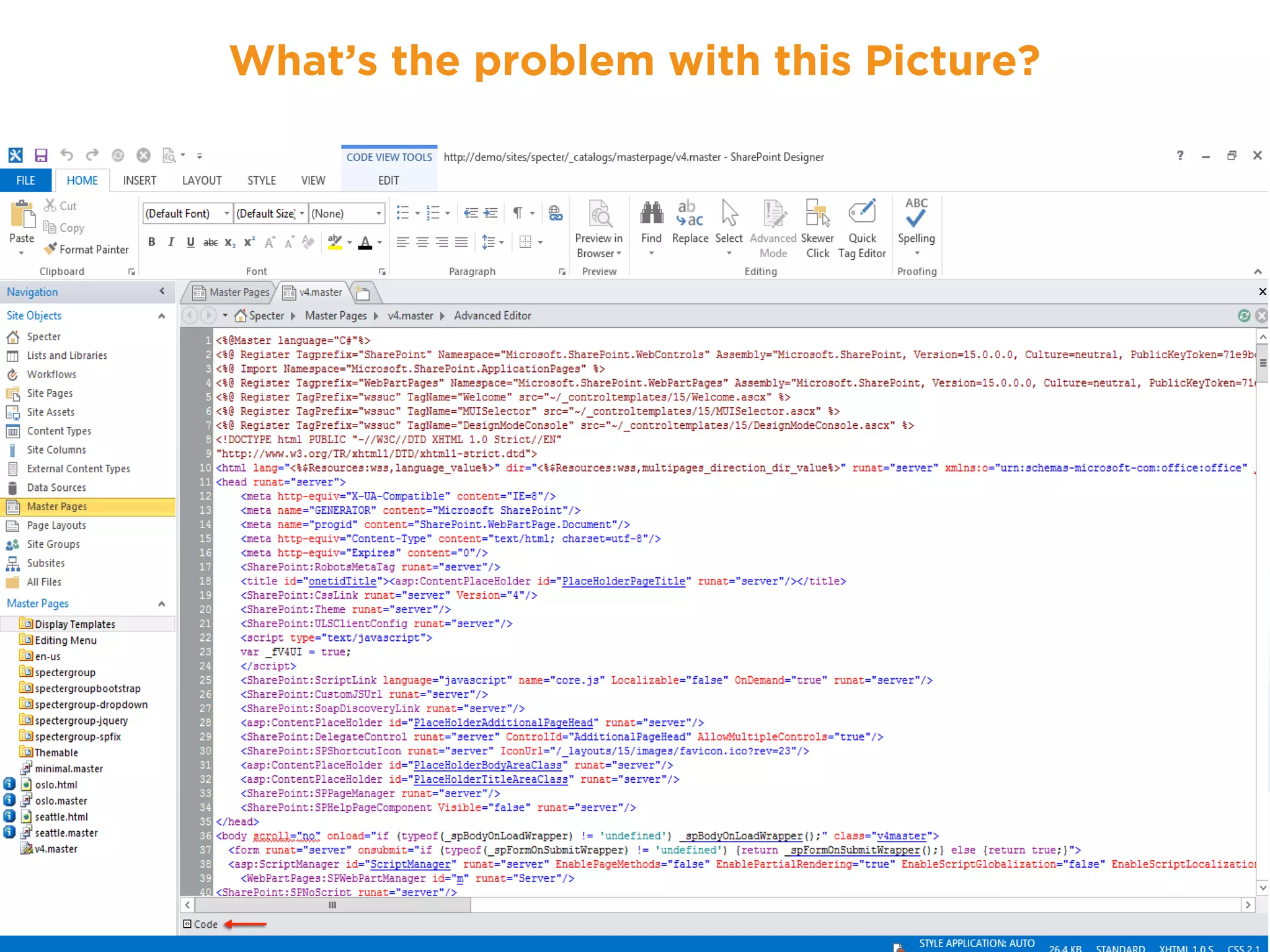Viewport: 1270px width, 952px height.
Task: Click the help question mark icon
Action: tap(1180, 156)
